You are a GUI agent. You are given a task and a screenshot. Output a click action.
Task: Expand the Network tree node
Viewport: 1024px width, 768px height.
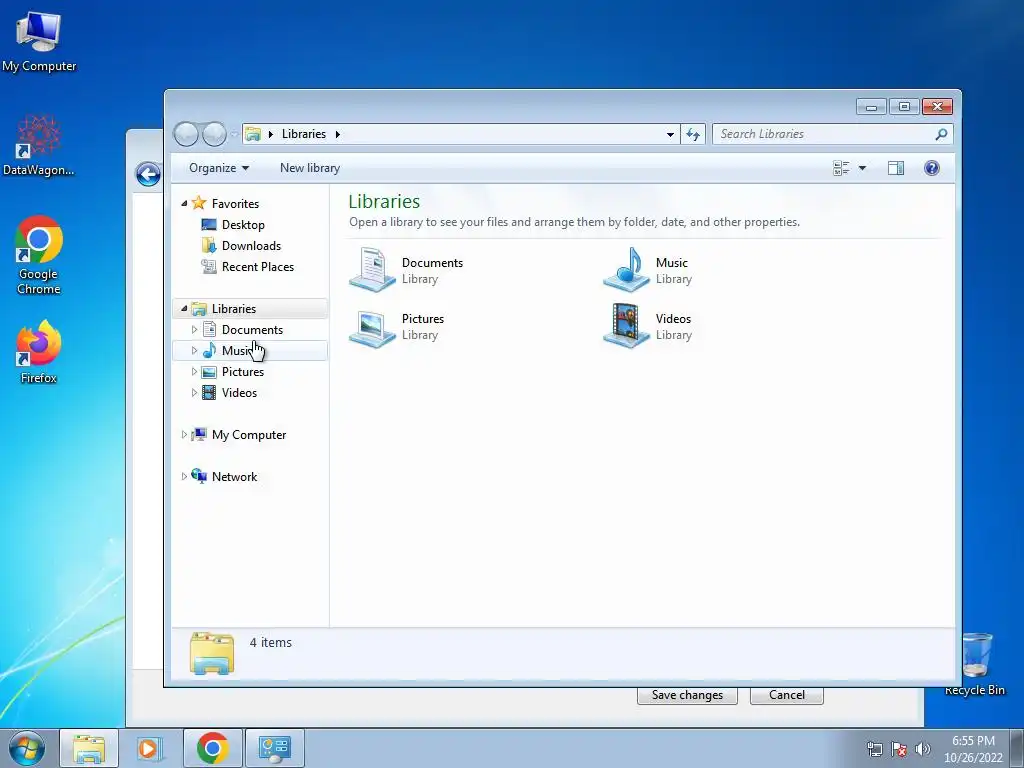coord(184,477)
